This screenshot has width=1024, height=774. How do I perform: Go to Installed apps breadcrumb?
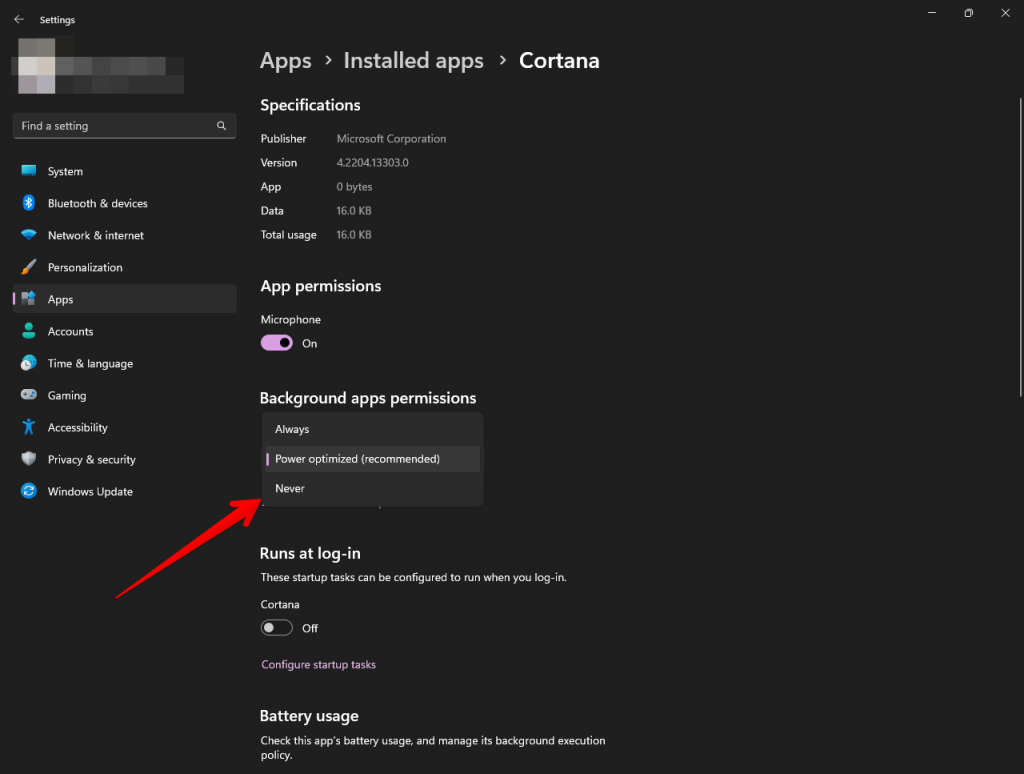pos(413,61)
